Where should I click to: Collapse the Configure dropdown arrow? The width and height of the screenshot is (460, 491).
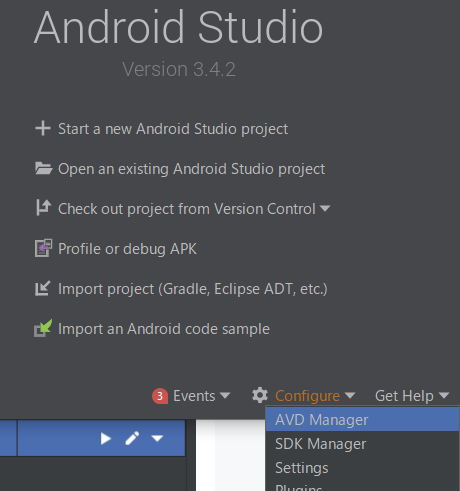tap(350, 396)
